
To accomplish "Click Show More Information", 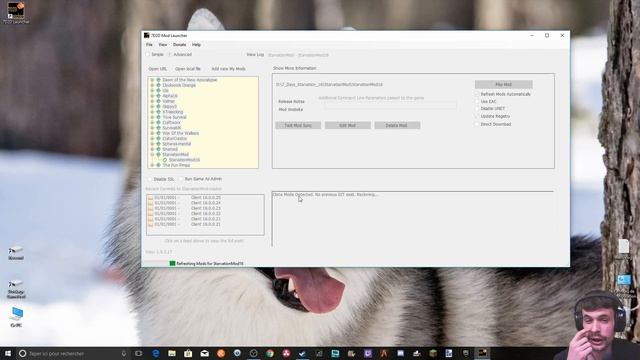I will (295, 68).
